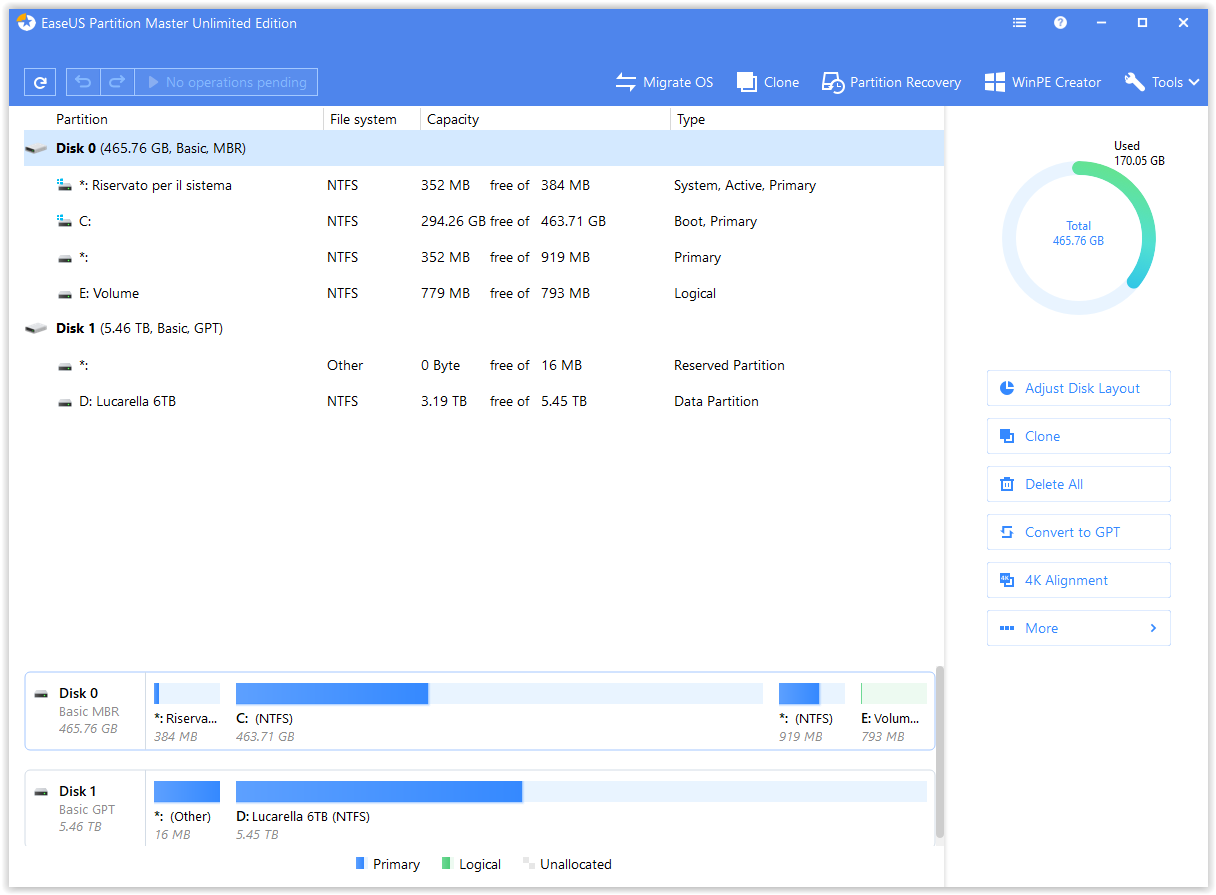Click No operations pending execute button
The width and height of the screenshot is (1216, 895).
(226, 82)
